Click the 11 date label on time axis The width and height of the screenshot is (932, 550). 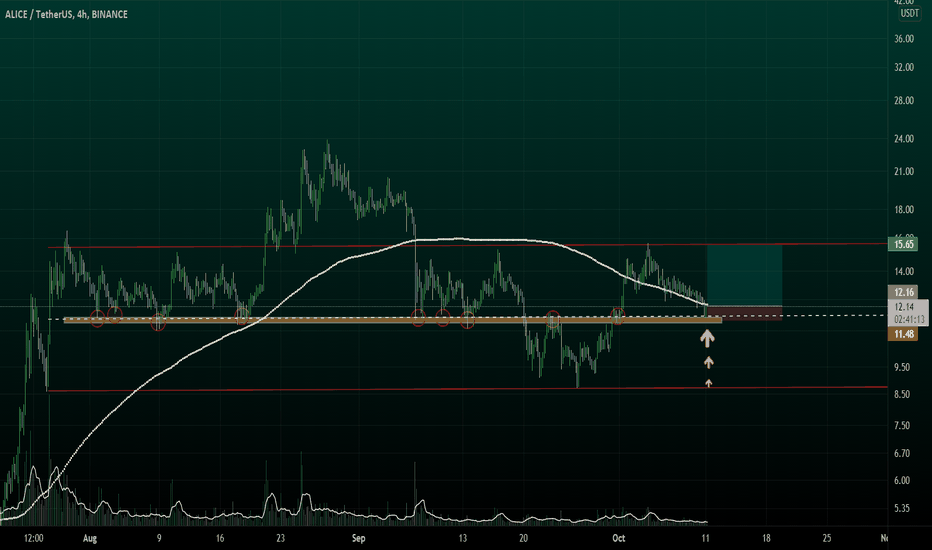(705, 538)
